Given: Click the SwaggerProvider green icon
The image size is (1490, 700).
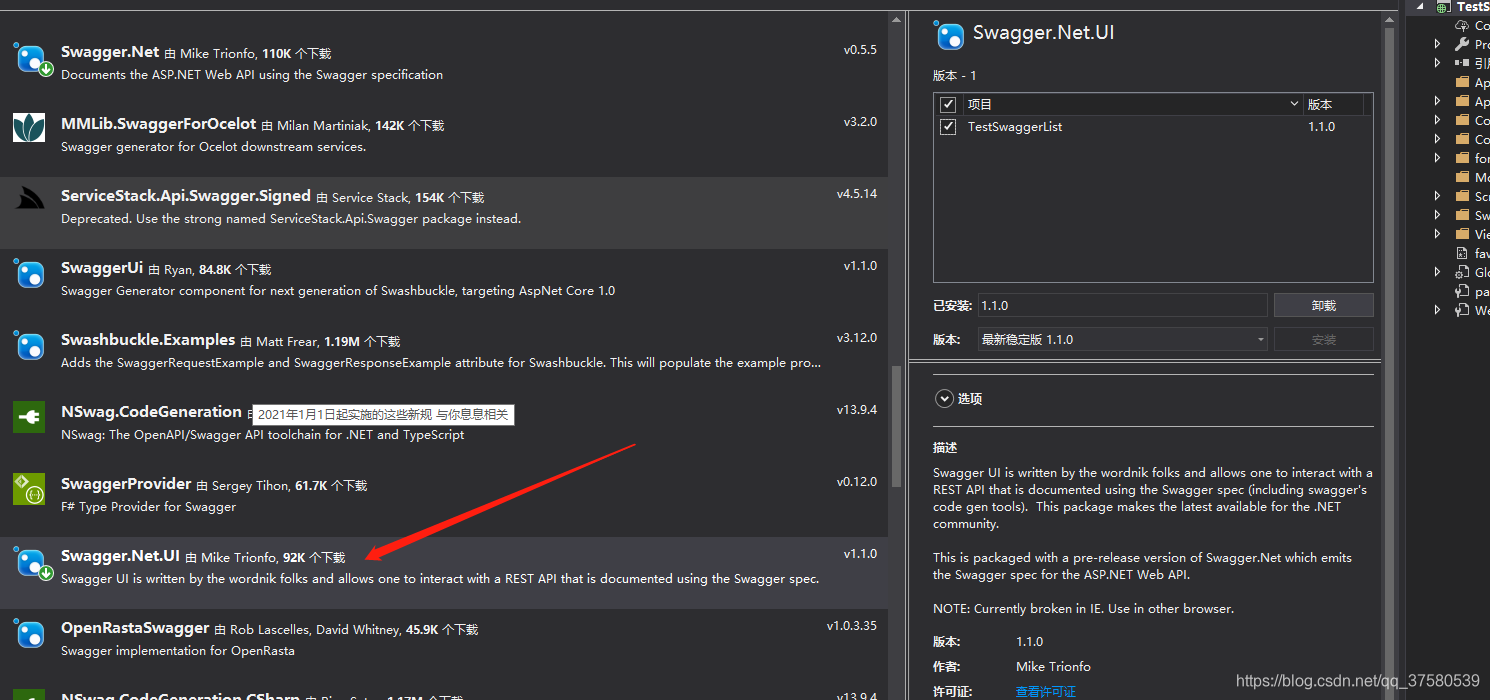Looking at the screenshot, I should click(29, 488).
